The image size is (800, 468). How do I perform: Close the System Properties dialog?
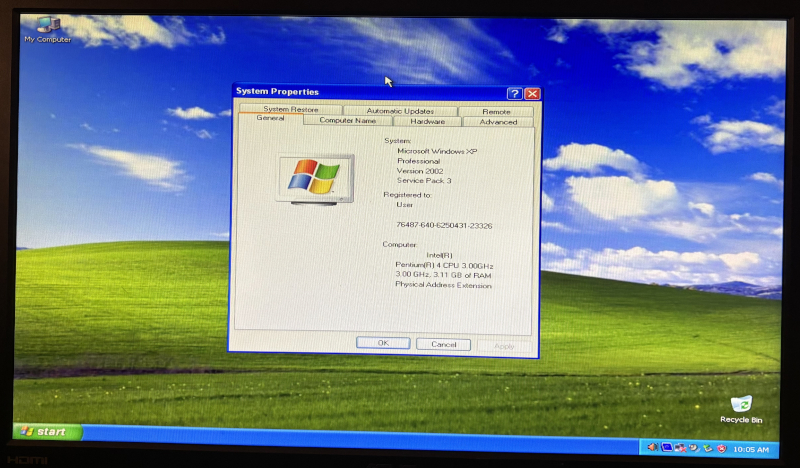[532, 93]
